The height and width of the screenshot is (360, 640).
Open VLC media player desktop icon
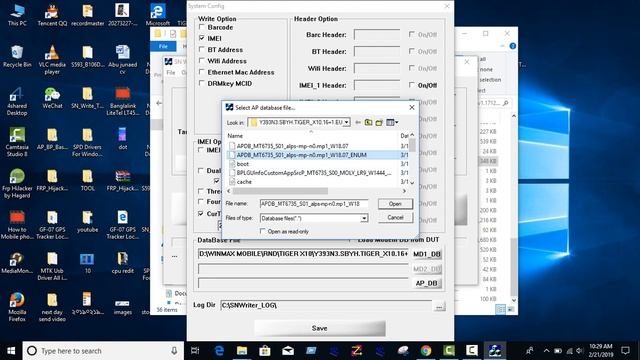[x=52, y=60]
